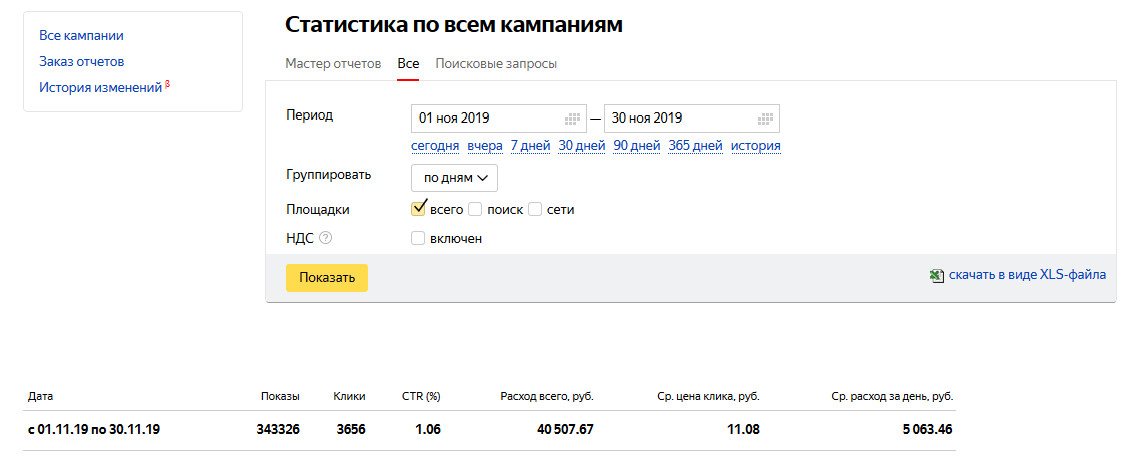Screen dimensions: 1130x470
Task: Toggle the "всего" platforms checkbox
Action: 419,209
